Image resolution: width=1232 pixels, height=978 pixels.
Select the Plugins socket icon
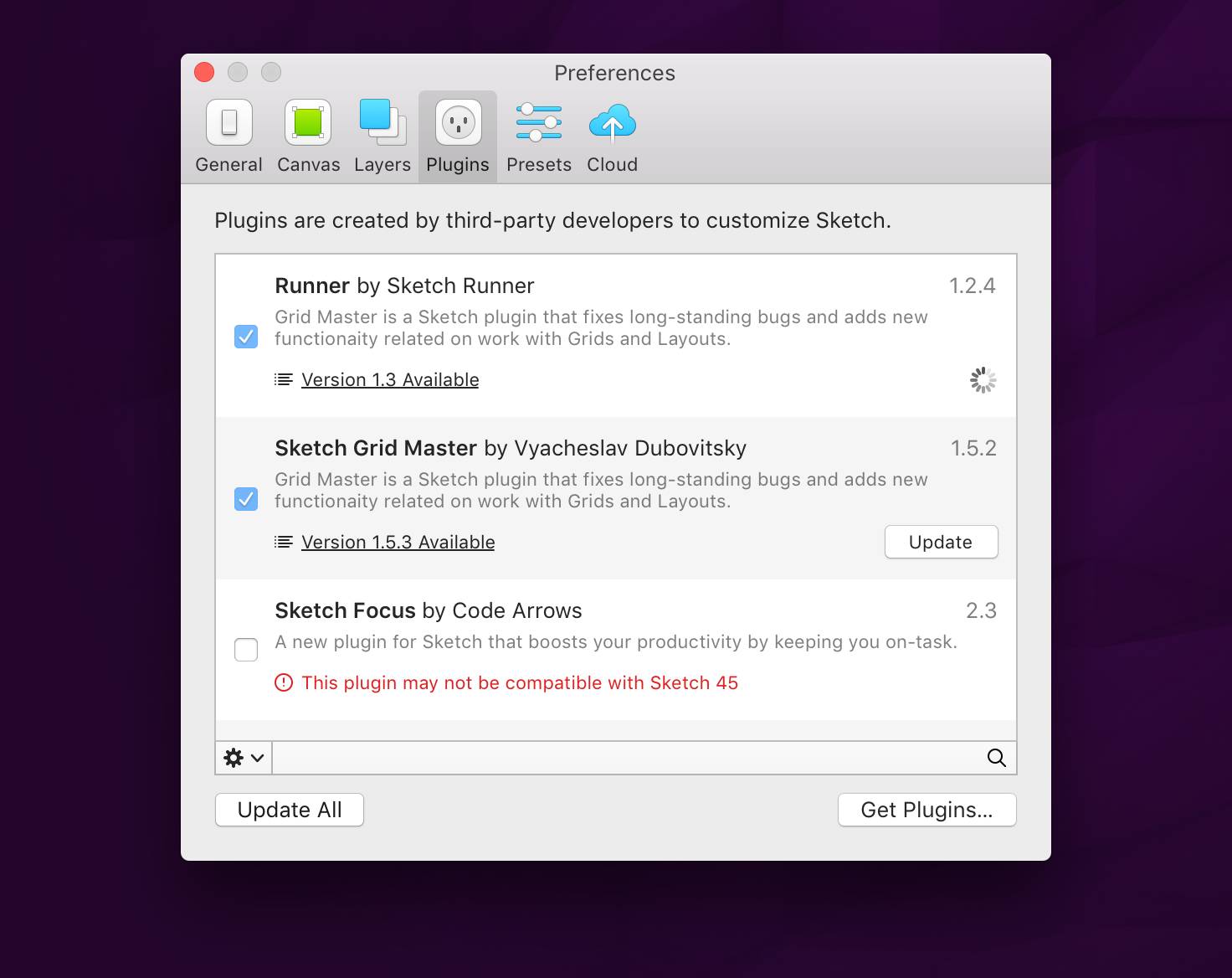point(458,122)
